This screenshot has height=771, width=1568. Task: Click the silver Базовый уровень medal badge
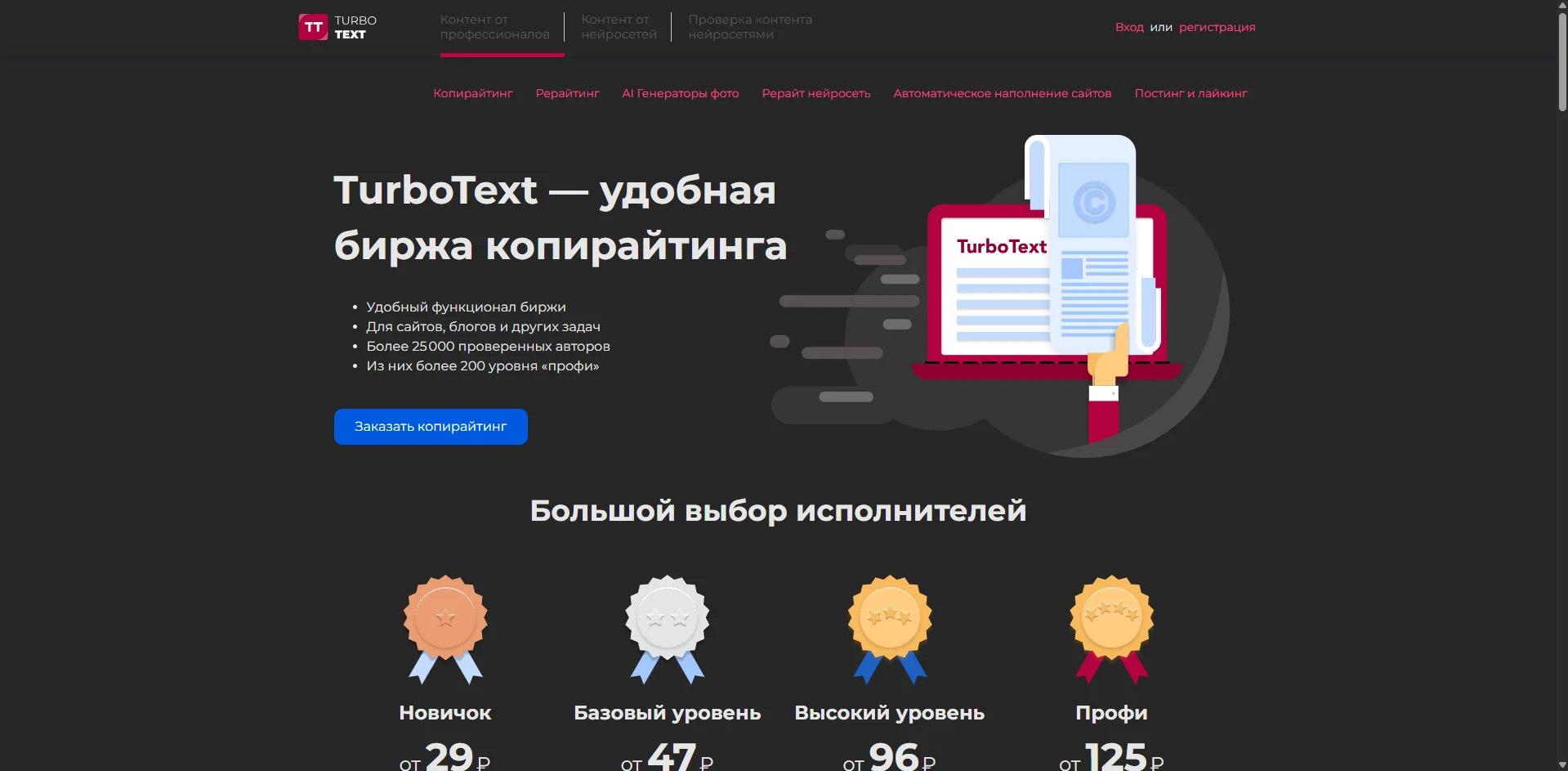(x=668, y=629)
